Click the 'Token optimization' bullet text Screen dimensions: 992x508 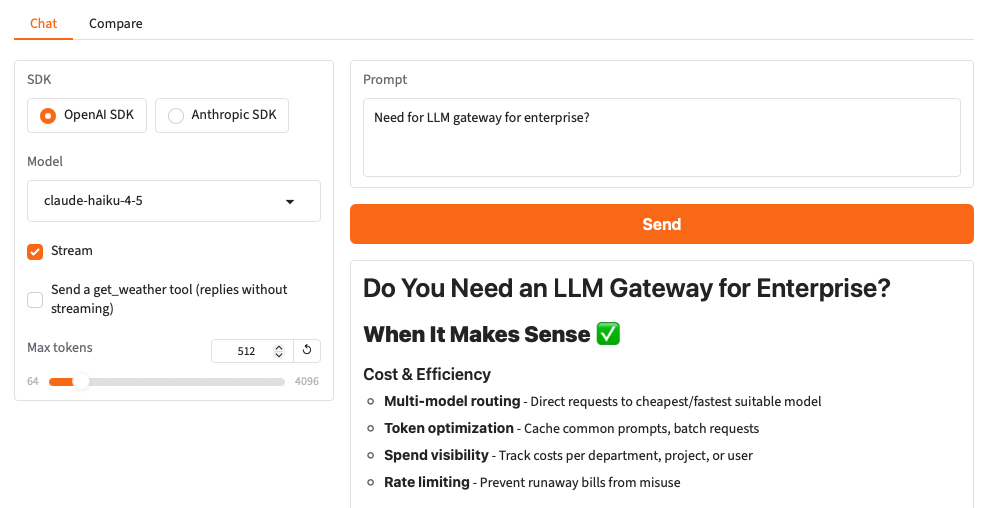coord(449,428)
